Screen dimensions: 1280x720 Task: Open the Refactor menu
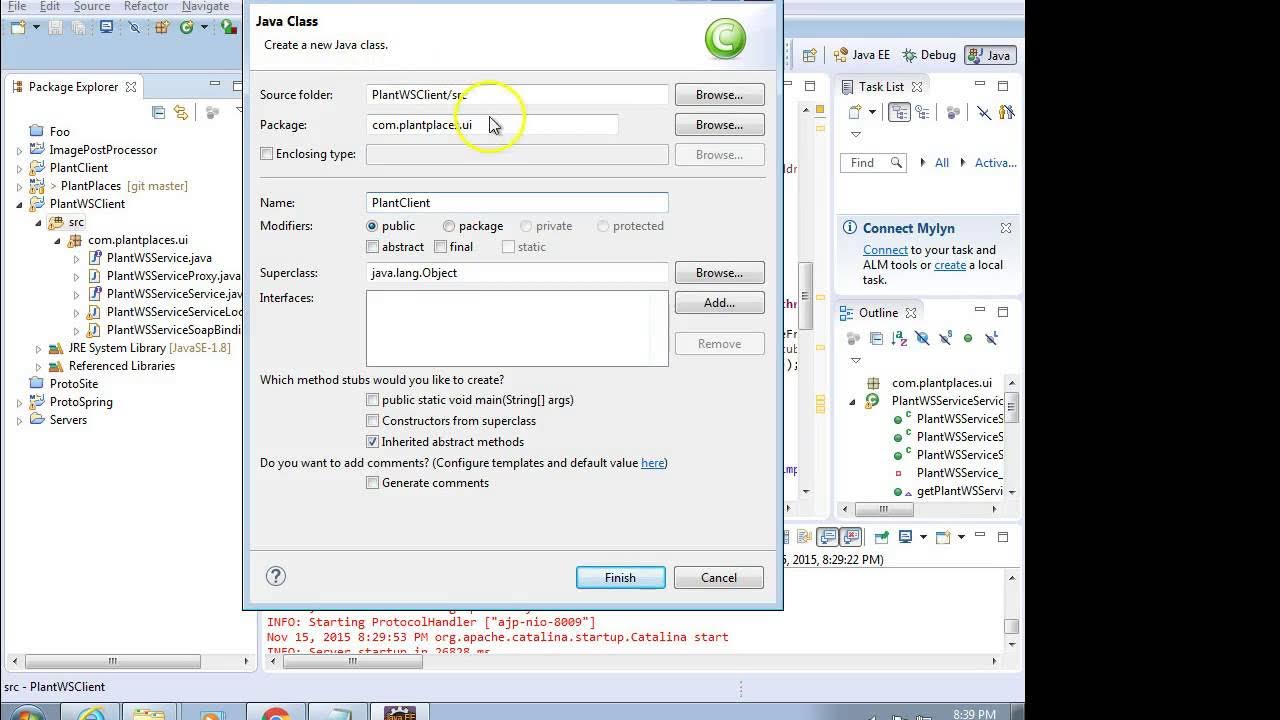145,6
